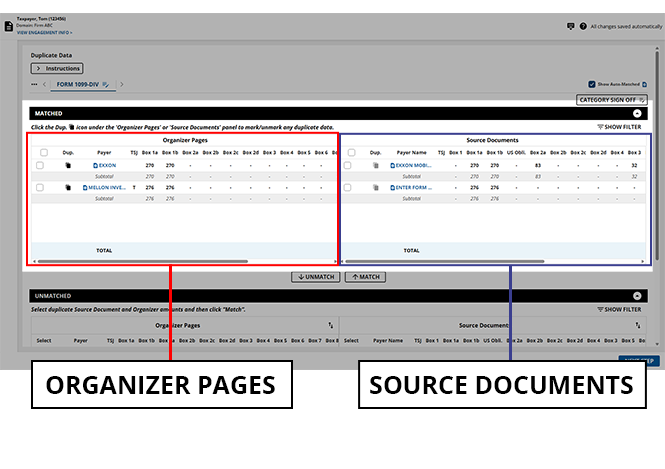Screen dimensions: 665x469
Task: Click the info icon beside Show Auto-Matched
Action: pyautogui.click(x=645, y=84)
